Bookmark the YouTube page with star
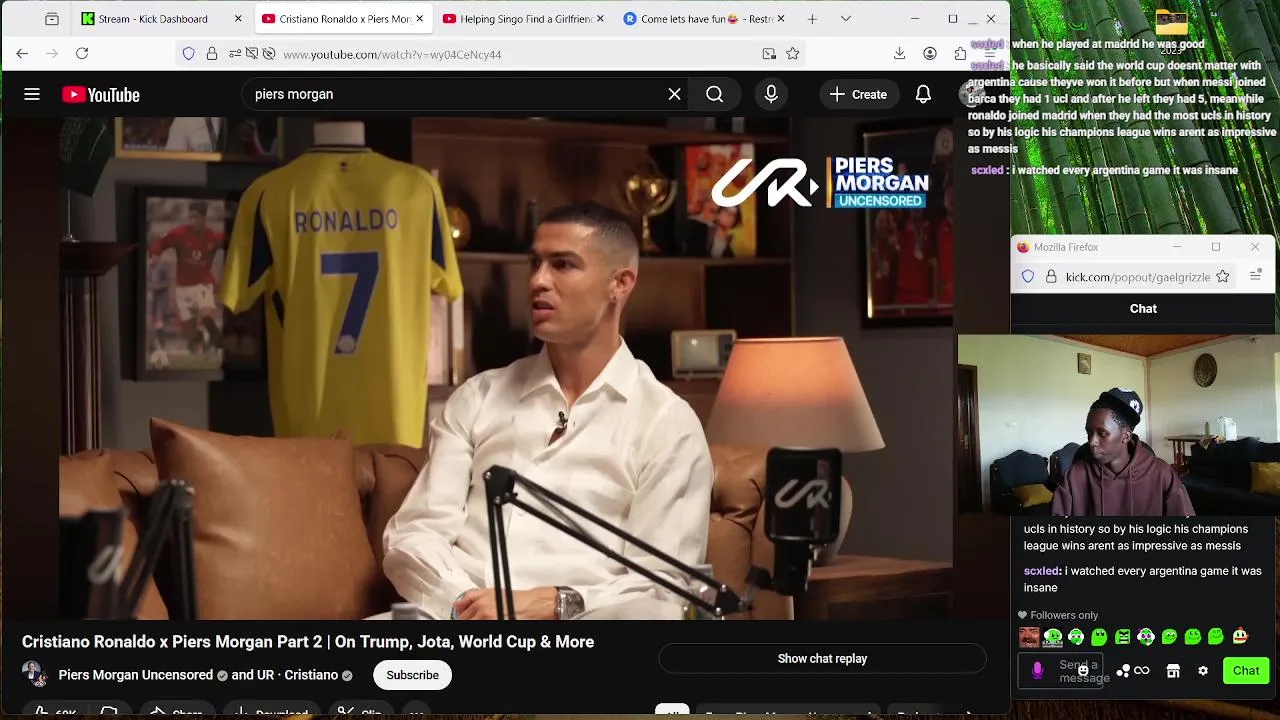This screenshot has width=1280, height=720. [x=793, y=54]
